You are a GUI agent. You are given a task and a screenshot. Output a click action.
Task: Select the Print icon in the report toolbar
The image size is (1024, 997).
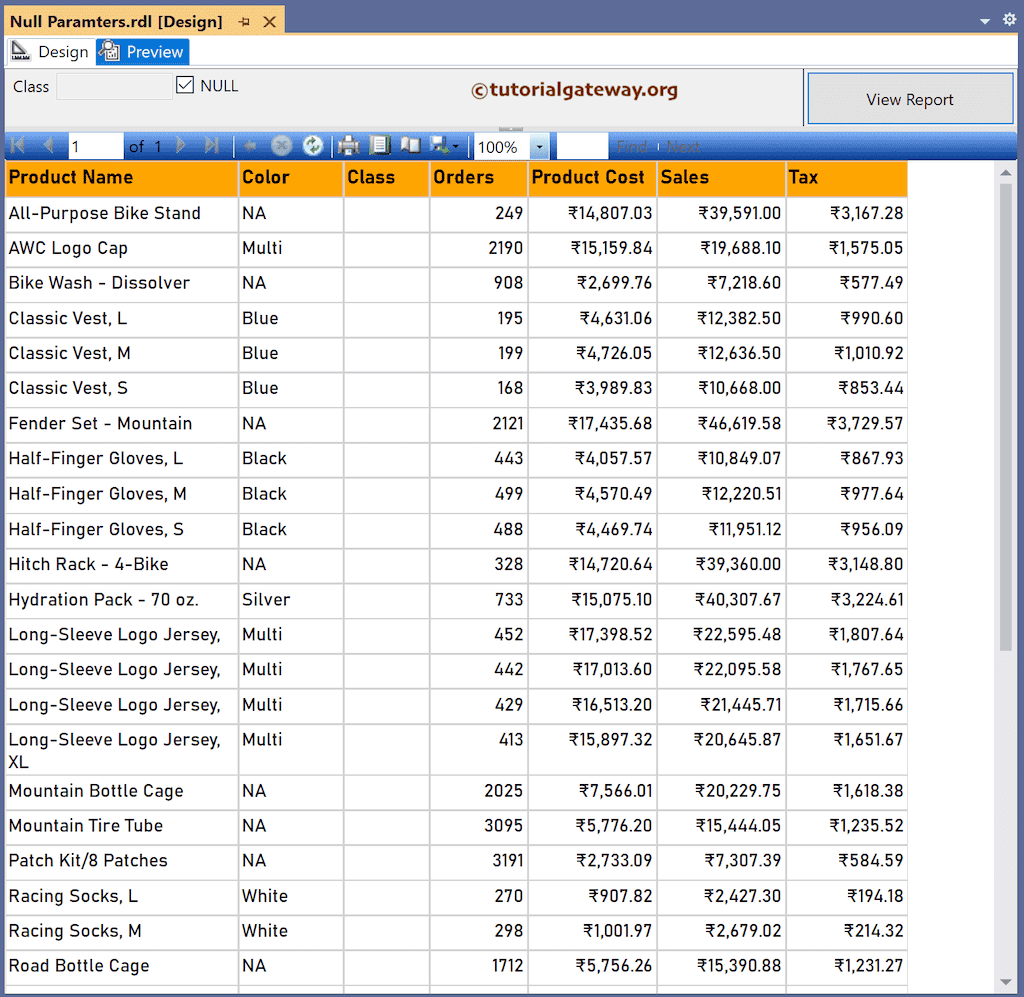click(x=348, y=146)
